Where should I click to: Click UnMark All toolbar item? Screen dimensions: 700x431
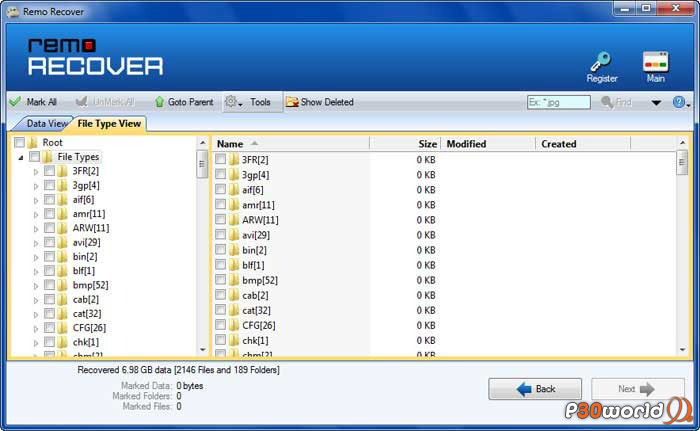(x=105, y=102)
